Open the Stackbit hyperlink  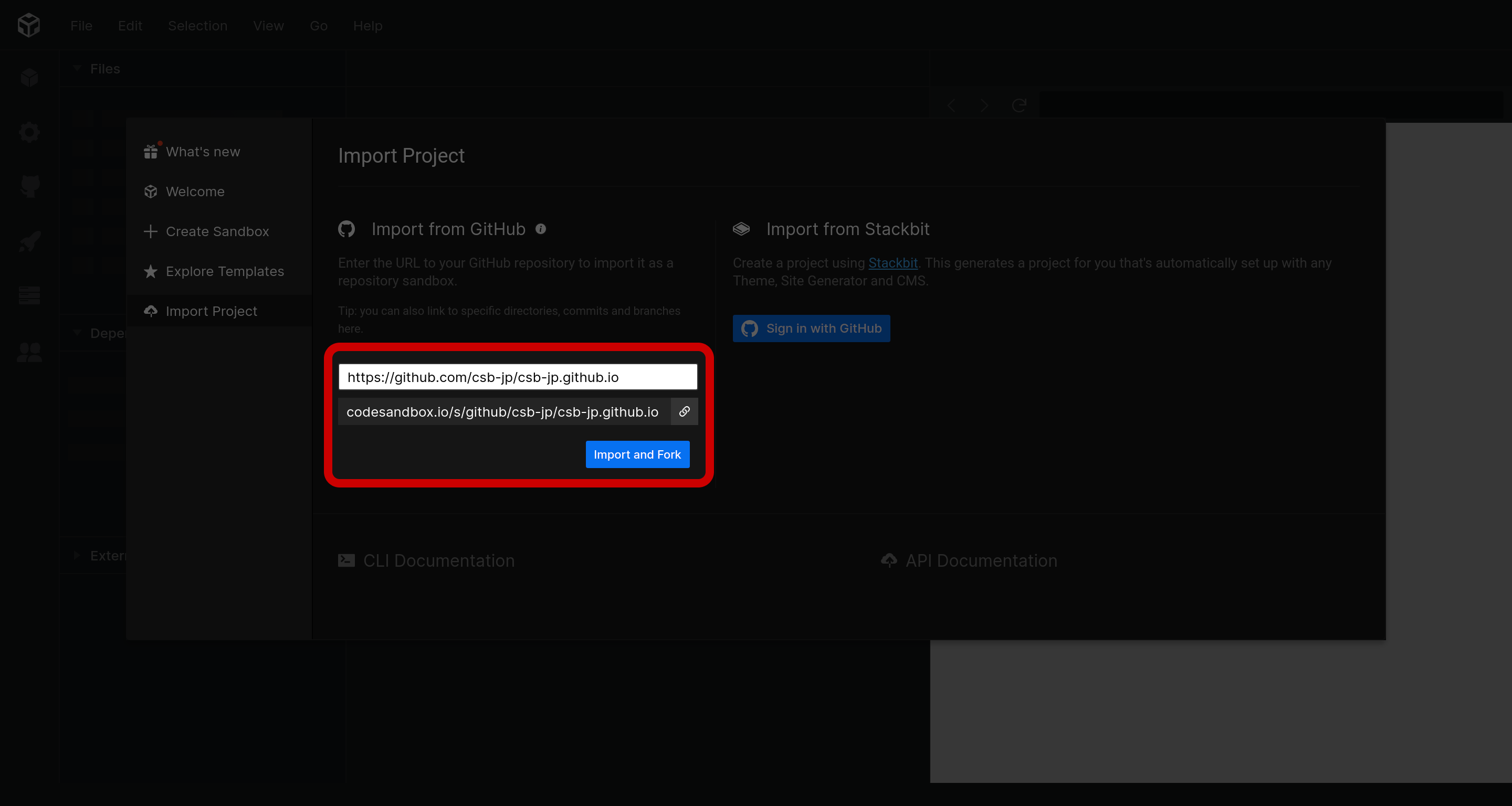pos(892,263)
